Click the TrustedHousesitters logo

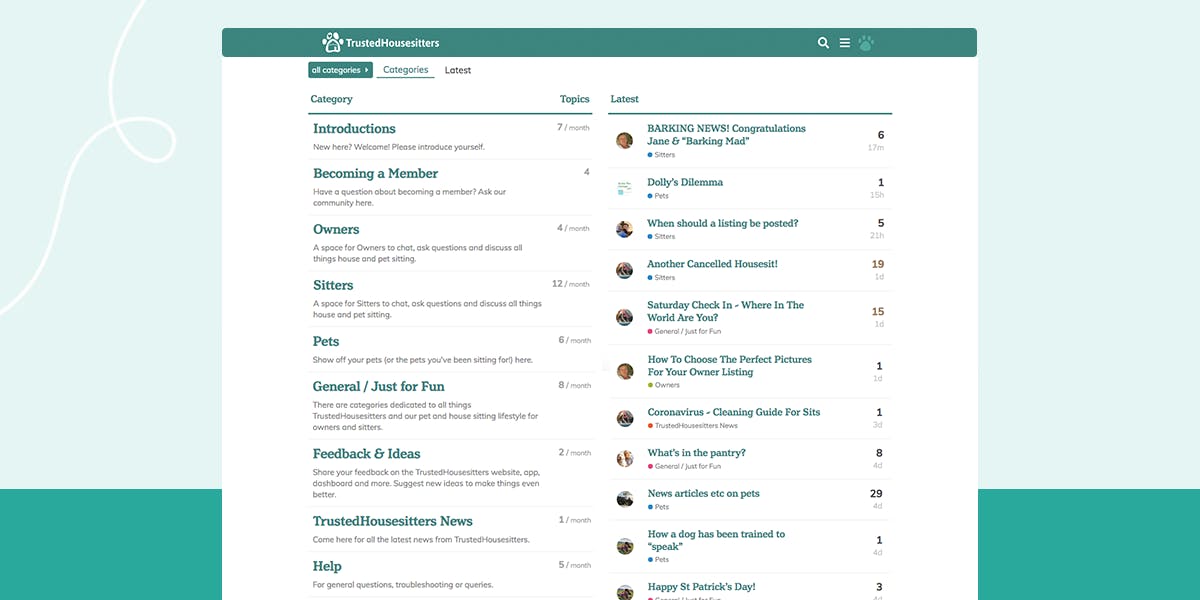(381, 42)
